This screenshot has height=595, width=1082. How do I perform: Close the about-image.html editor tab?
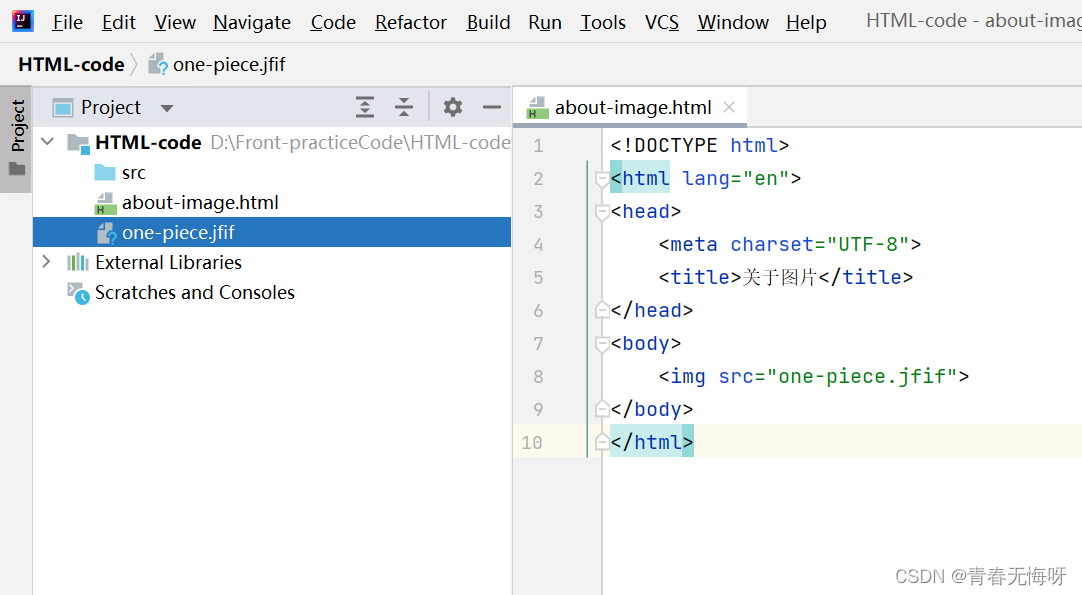[729, 107]
